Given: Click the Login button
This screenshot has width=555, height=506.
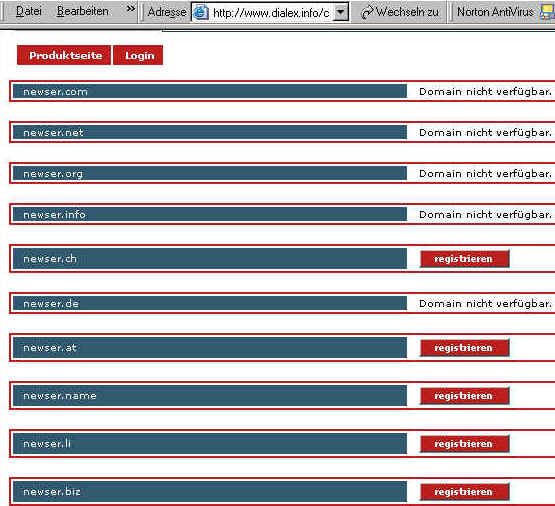Looking at the screenshot, I should [138, 55].
